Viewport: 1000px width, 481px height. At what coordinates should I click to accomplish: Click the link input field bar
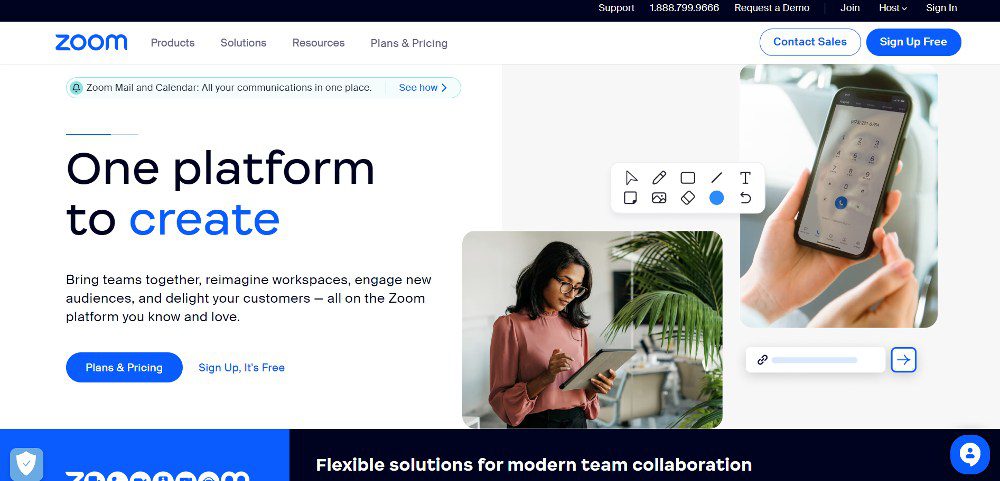coord(815,360)
